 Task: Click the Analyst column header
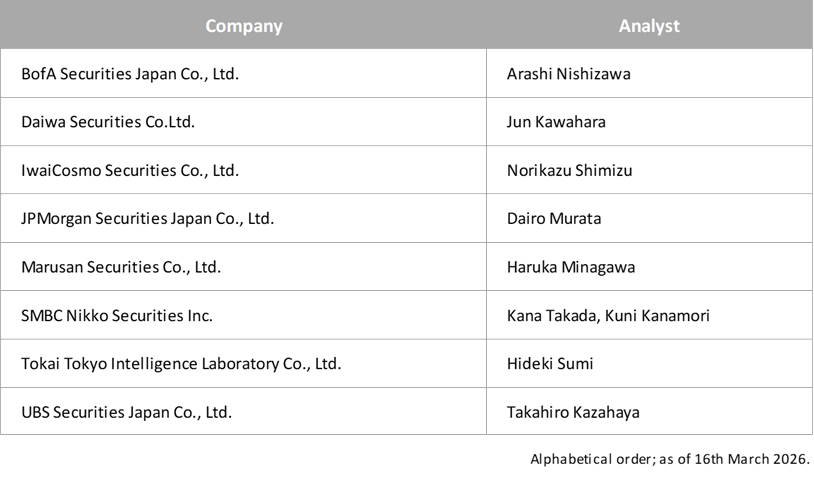pos(649,27)
